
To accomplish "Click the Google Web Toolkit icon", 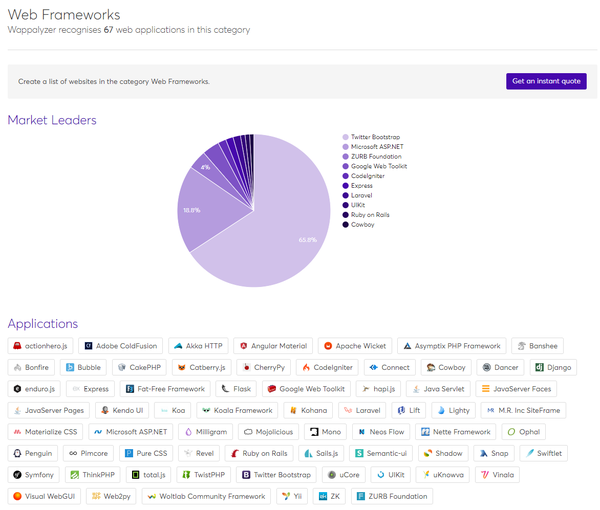I will point(272,389).
